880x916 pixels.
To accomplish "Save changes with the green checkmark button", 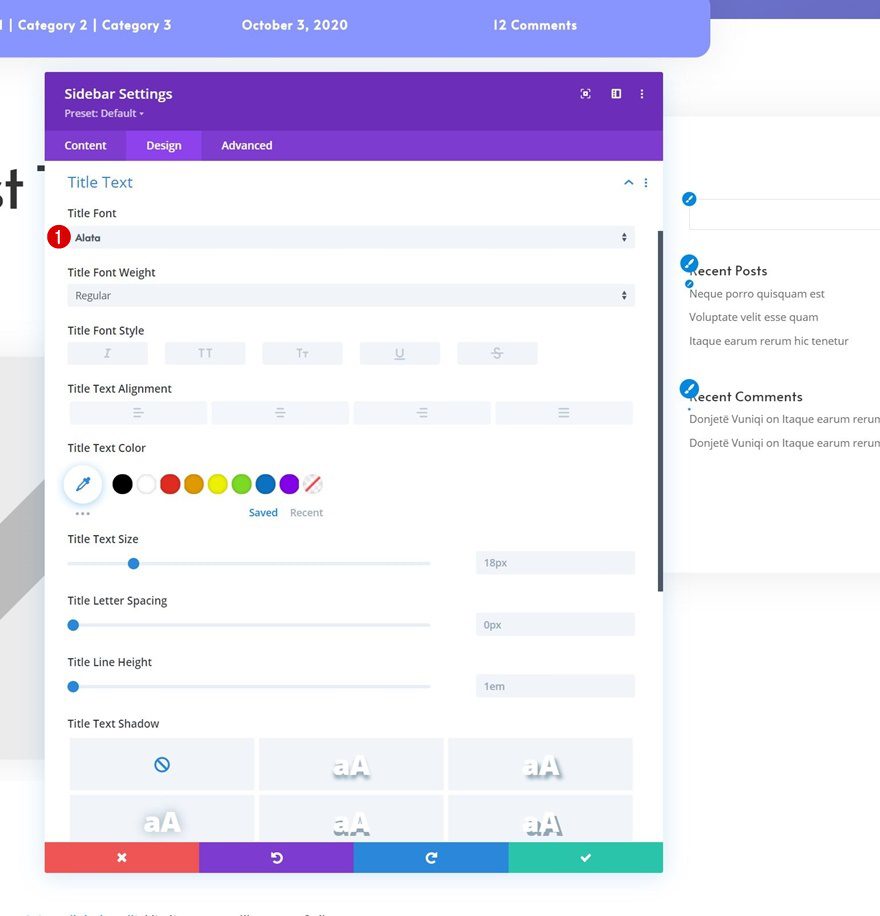I will 585,857.
